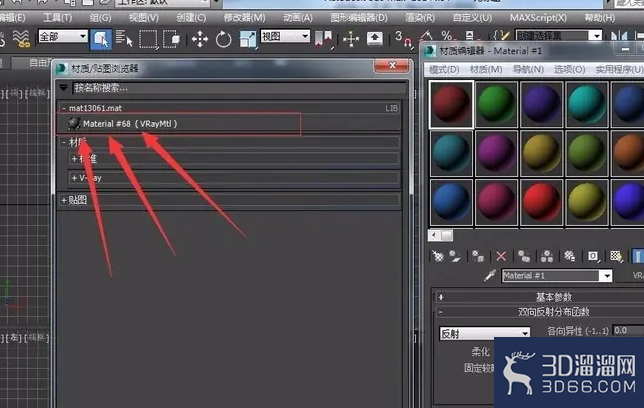Click the Use Pivot Point Center icon
This screenshot has width=644, height=408.
(324, 39)
